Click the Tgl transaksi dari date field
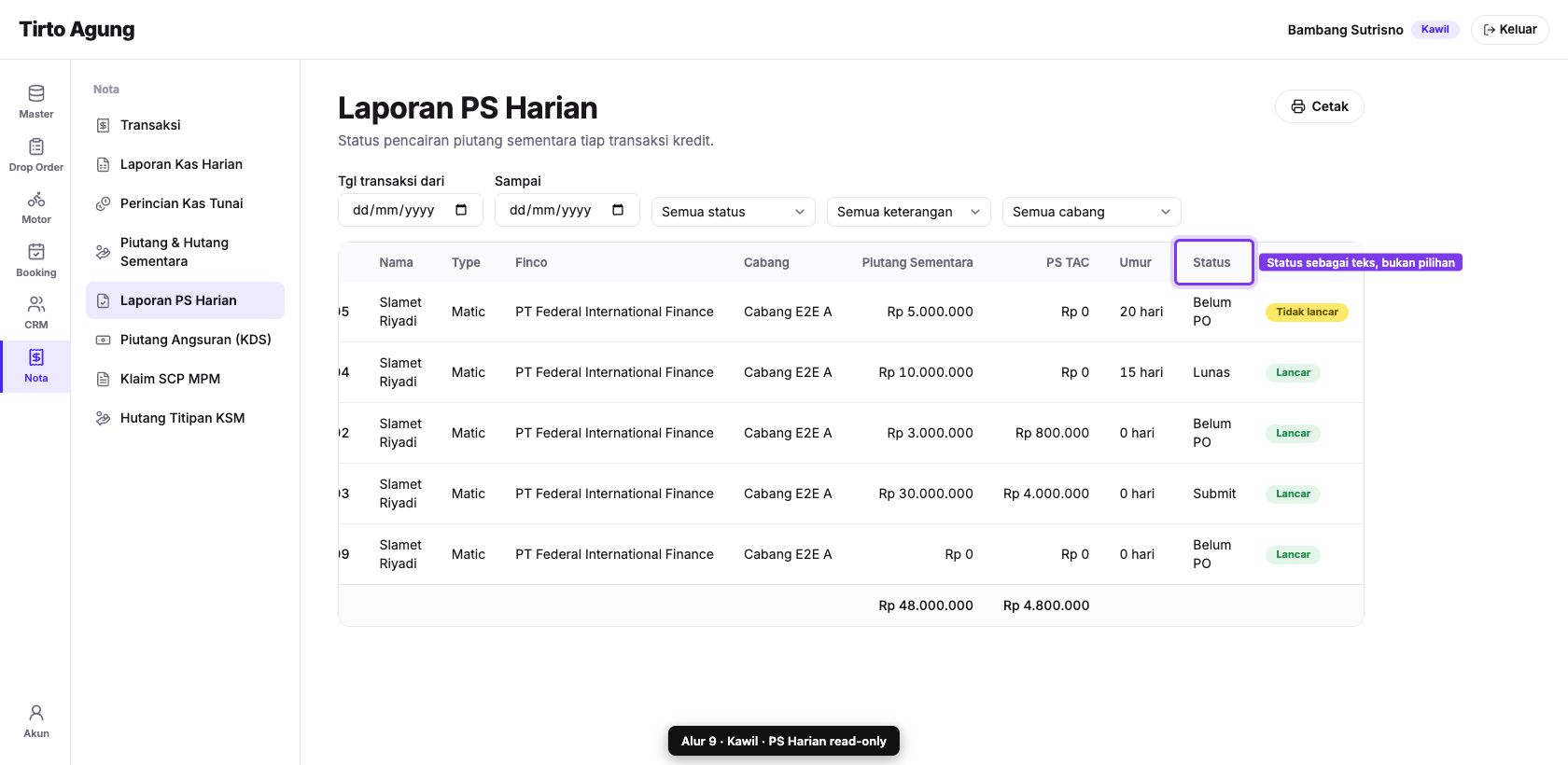1568x765 pixels. click(411, 210)
